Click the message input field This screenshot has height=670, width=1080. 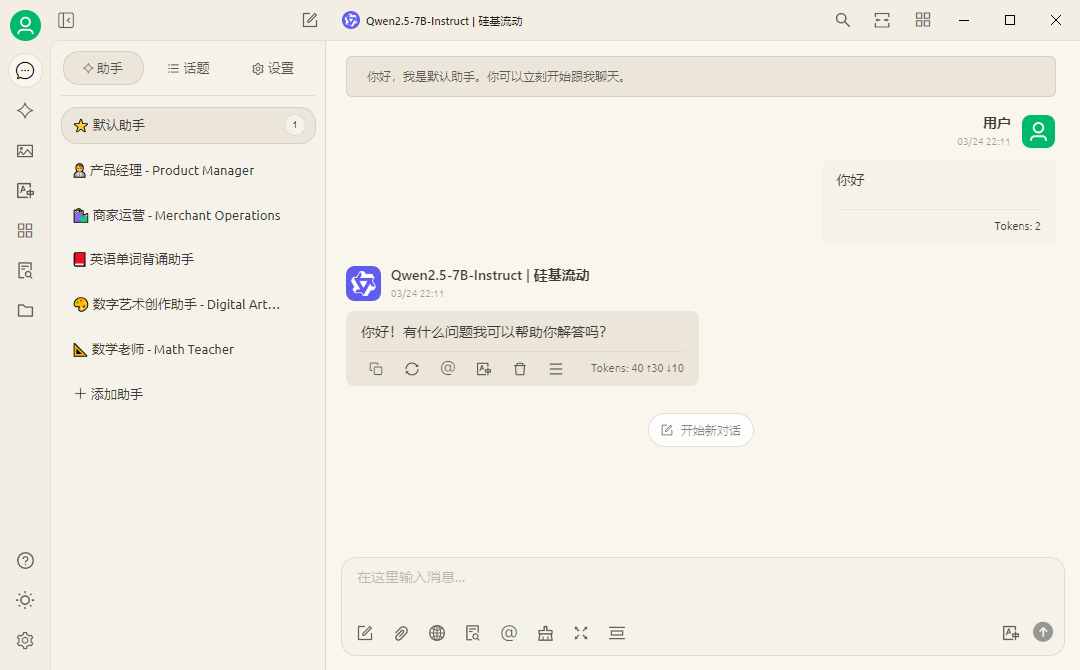point(700,577)
